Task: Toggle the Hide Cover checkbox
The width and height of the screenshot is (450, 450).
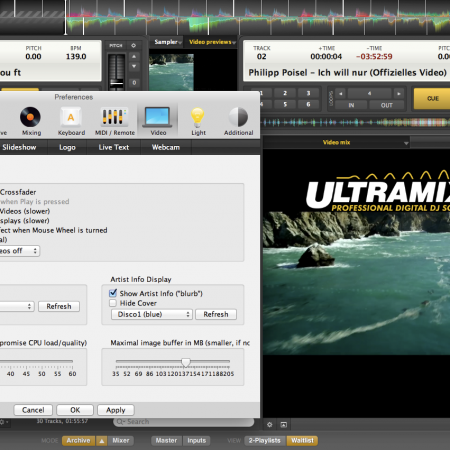Action: (113, 303)
